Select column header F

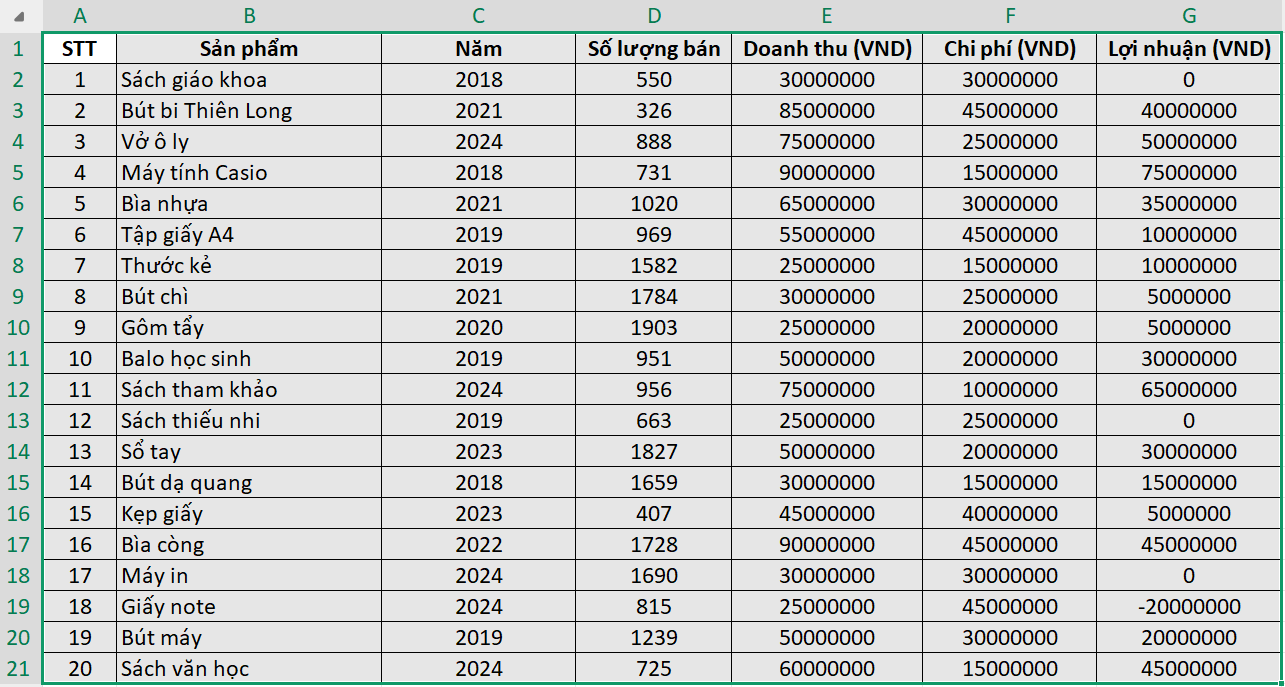pos(1009,15)
